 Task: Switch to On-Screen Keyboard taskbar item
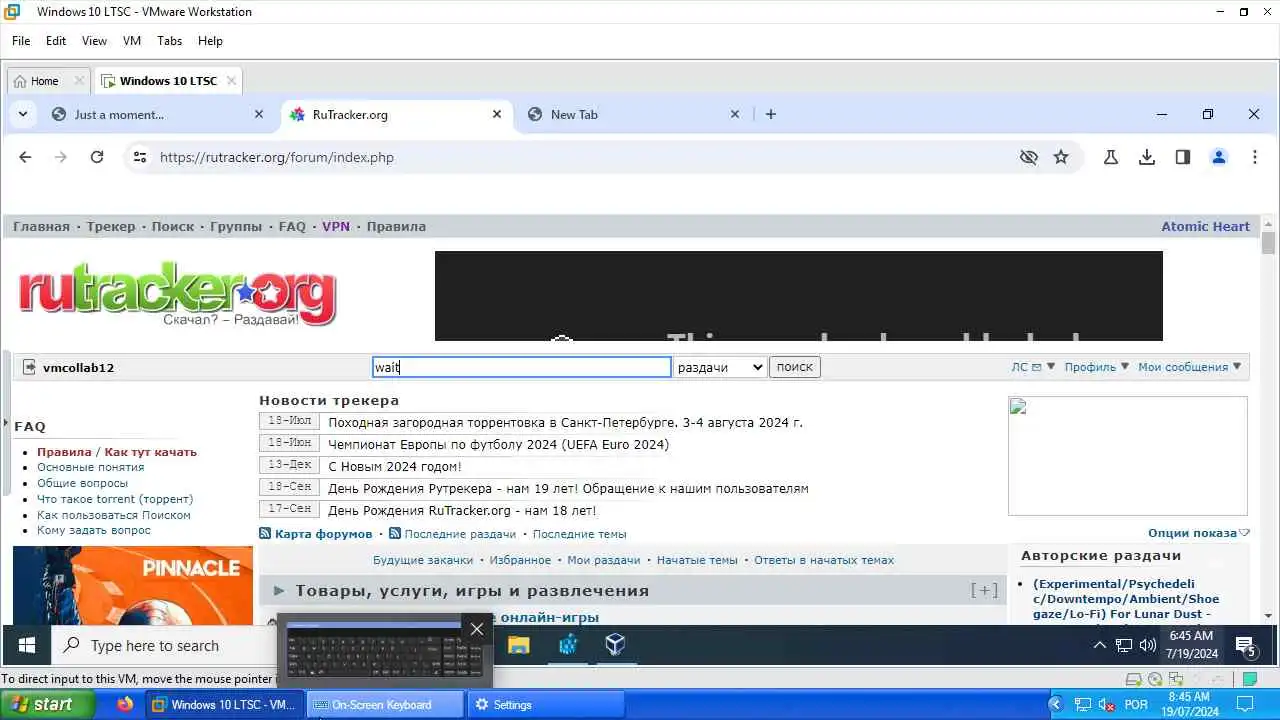(385, 704)
